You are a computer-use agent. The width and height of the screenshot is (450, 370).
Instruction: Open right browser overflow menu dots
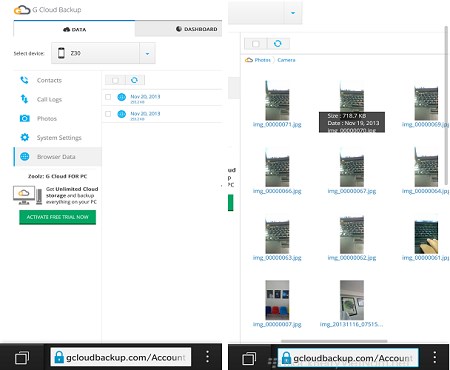coord(435,357)
